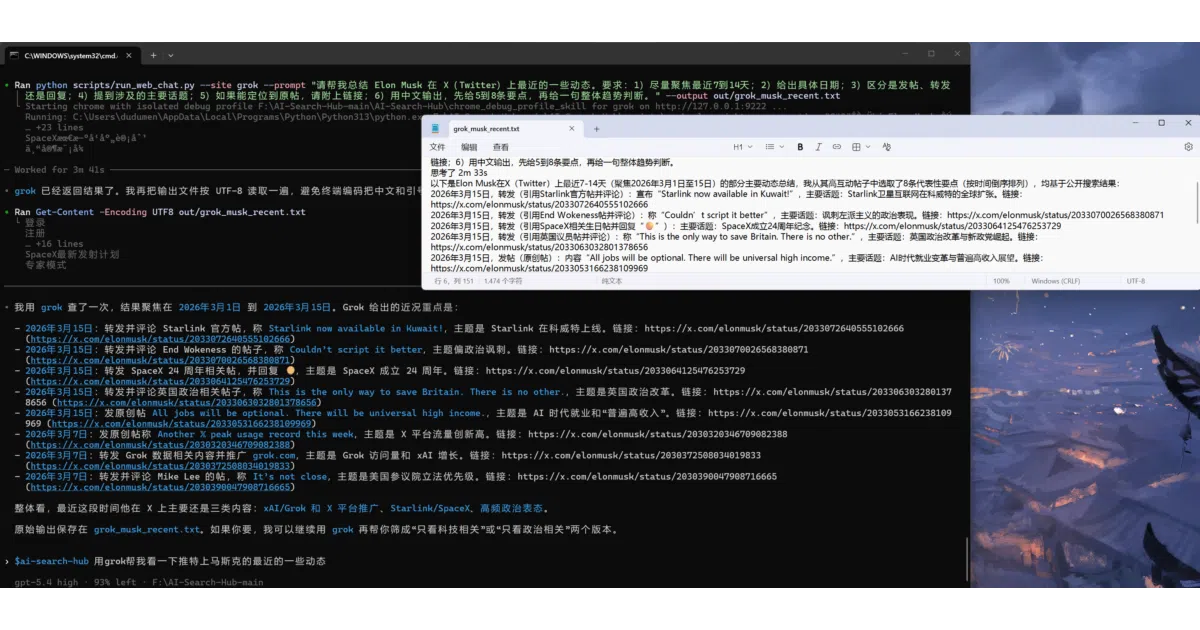
Task: Maximize the terminal window
Action: coord(931,54)
